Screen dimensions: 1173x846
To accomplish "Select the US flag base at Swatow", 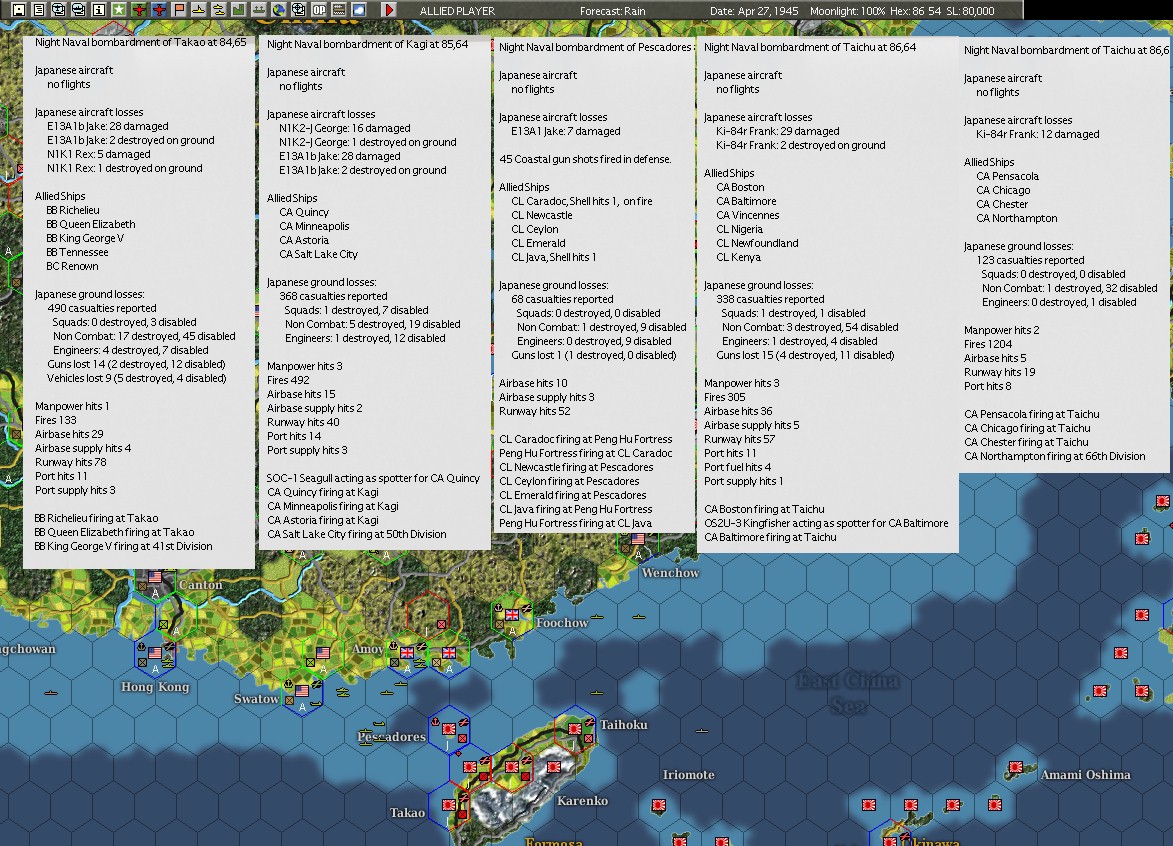I will pos(302,690).
